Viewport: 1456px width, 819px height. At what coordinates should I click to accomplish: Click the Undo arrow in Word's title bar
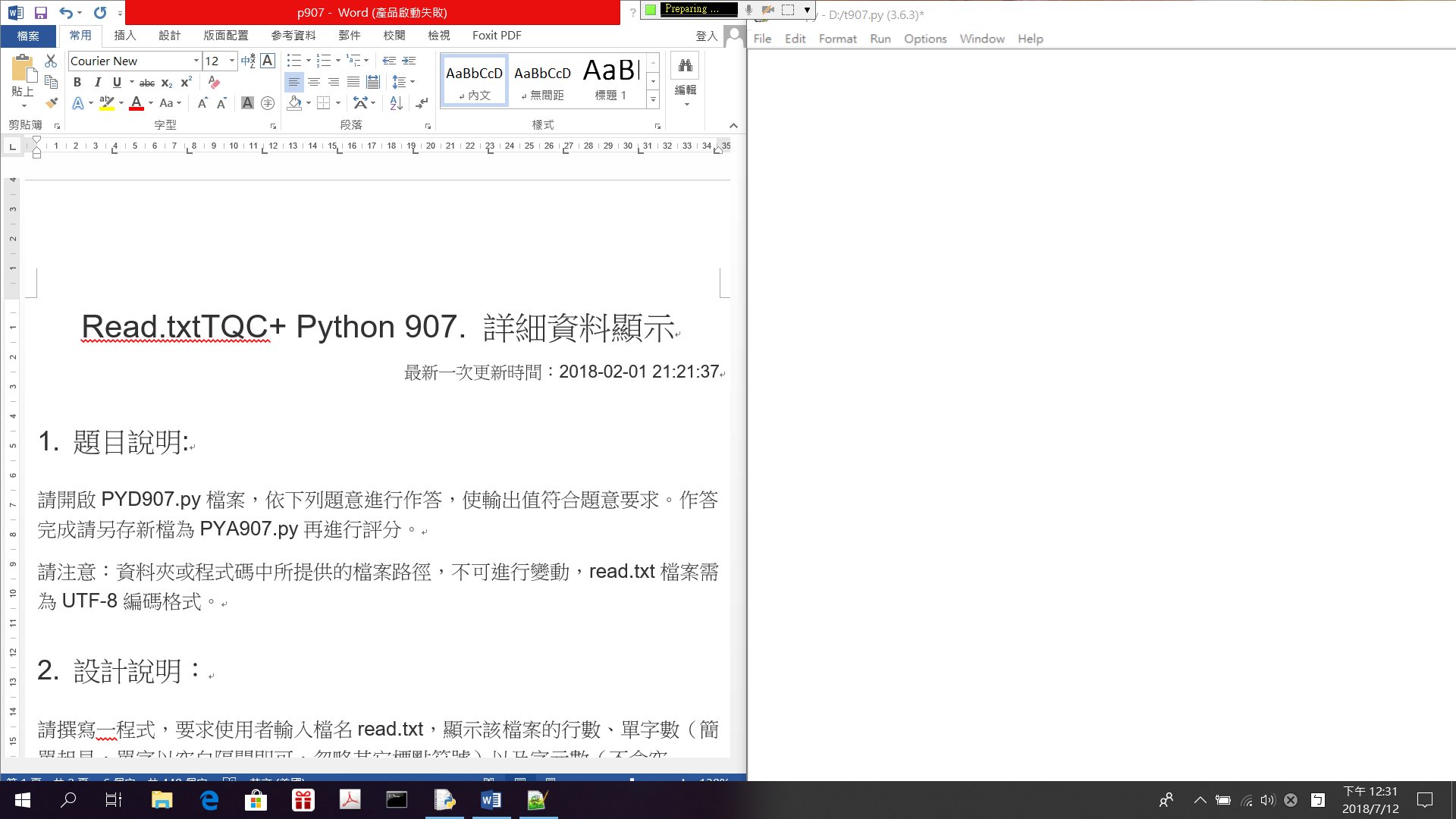(x=66, y=13)
